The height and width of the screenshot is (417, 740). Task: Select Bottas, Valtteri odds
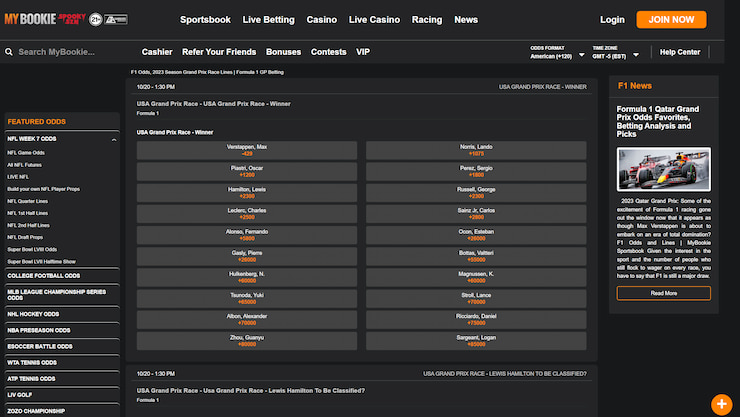(x=476, y=256)
